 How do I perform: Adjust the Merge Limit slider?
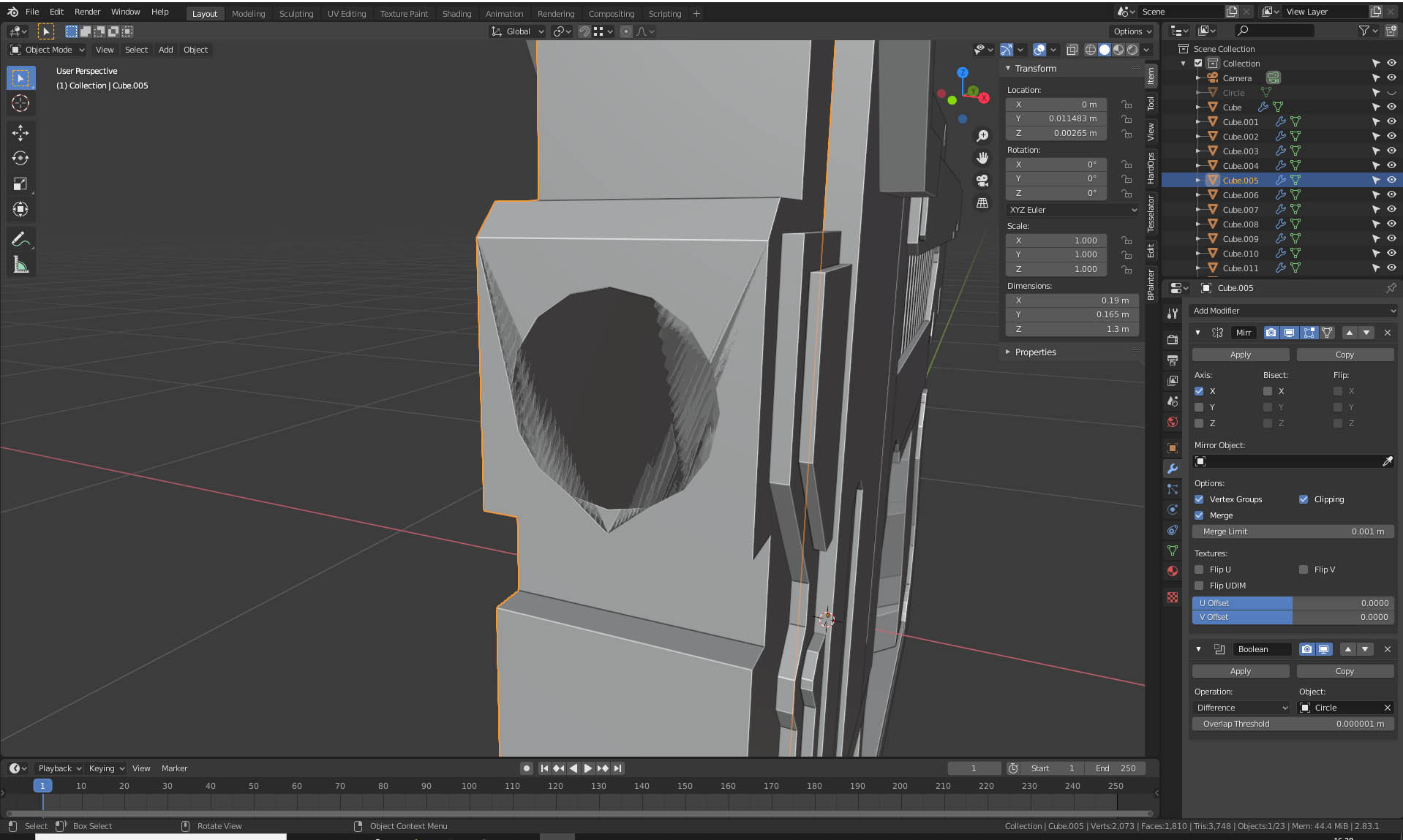point(1293,531)
